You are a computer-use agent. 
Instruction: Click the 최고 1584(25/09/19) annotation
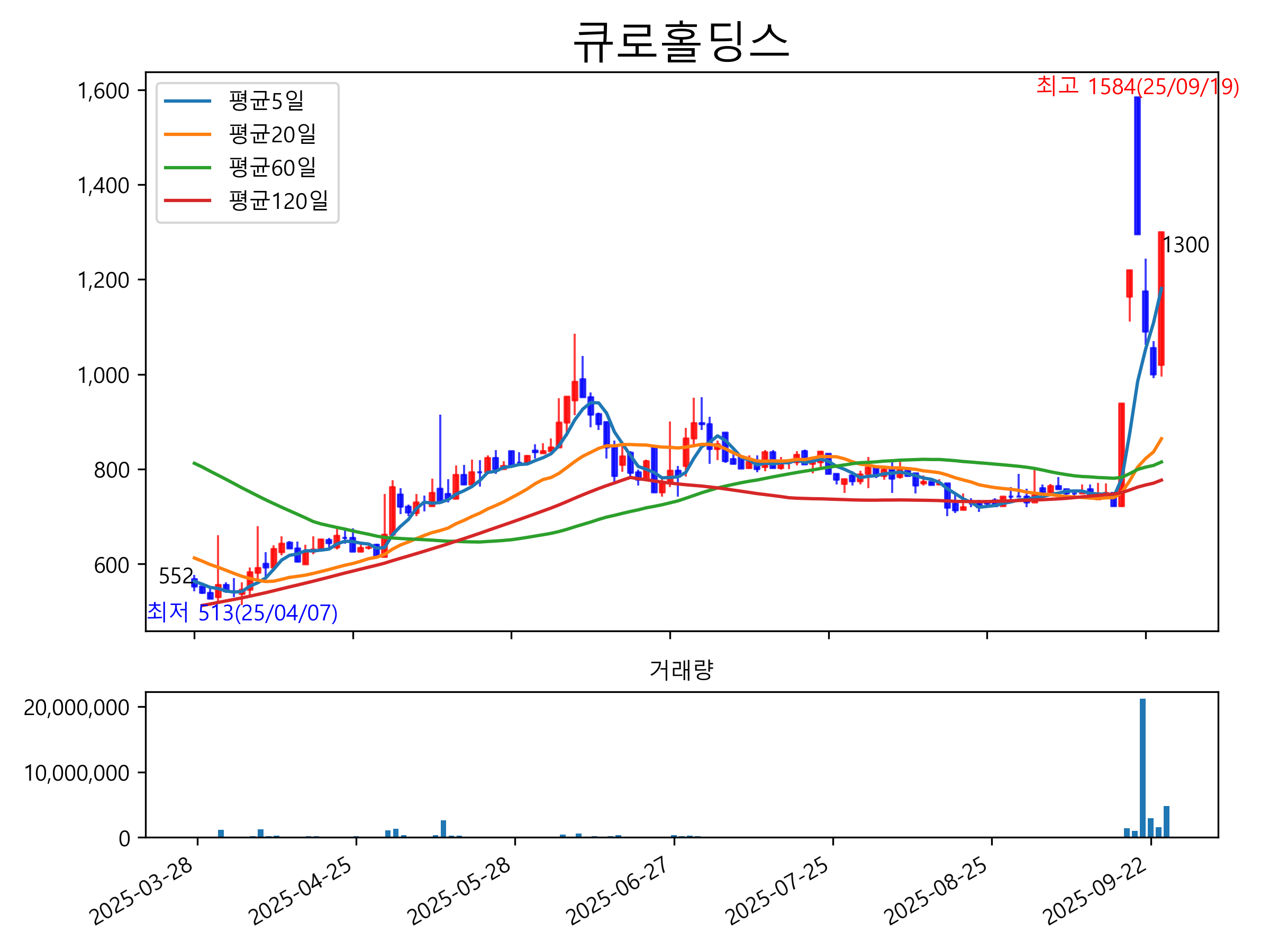click(x=1137, y=87)
